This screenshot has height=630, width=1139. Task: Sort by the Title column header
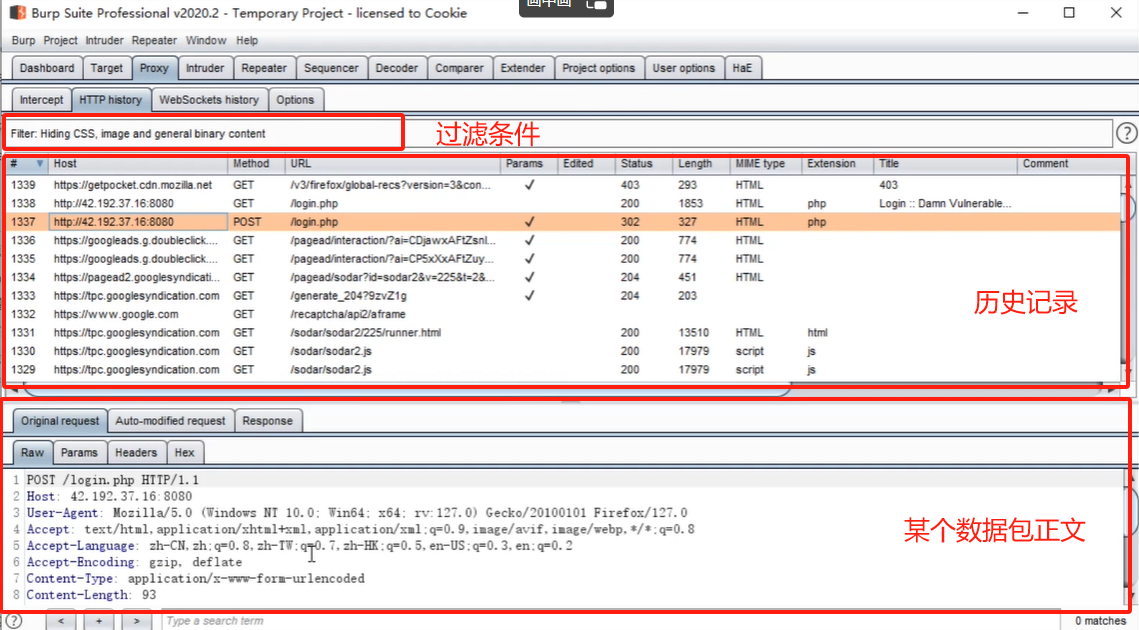point(946,164)
